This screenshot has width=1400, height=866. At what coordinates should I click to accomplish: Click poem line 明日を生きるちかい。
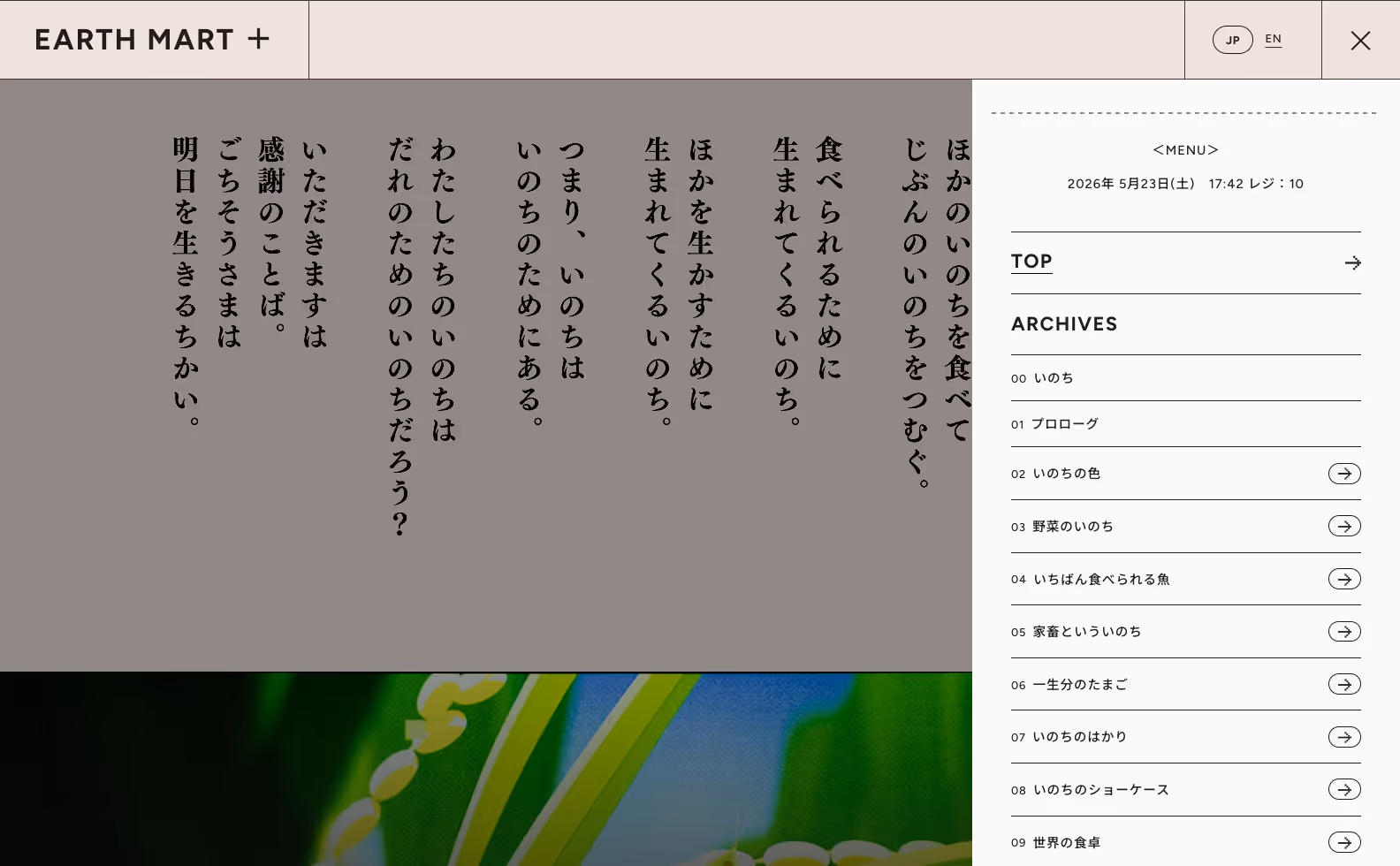pyautogui.click(x=186, y=281)
